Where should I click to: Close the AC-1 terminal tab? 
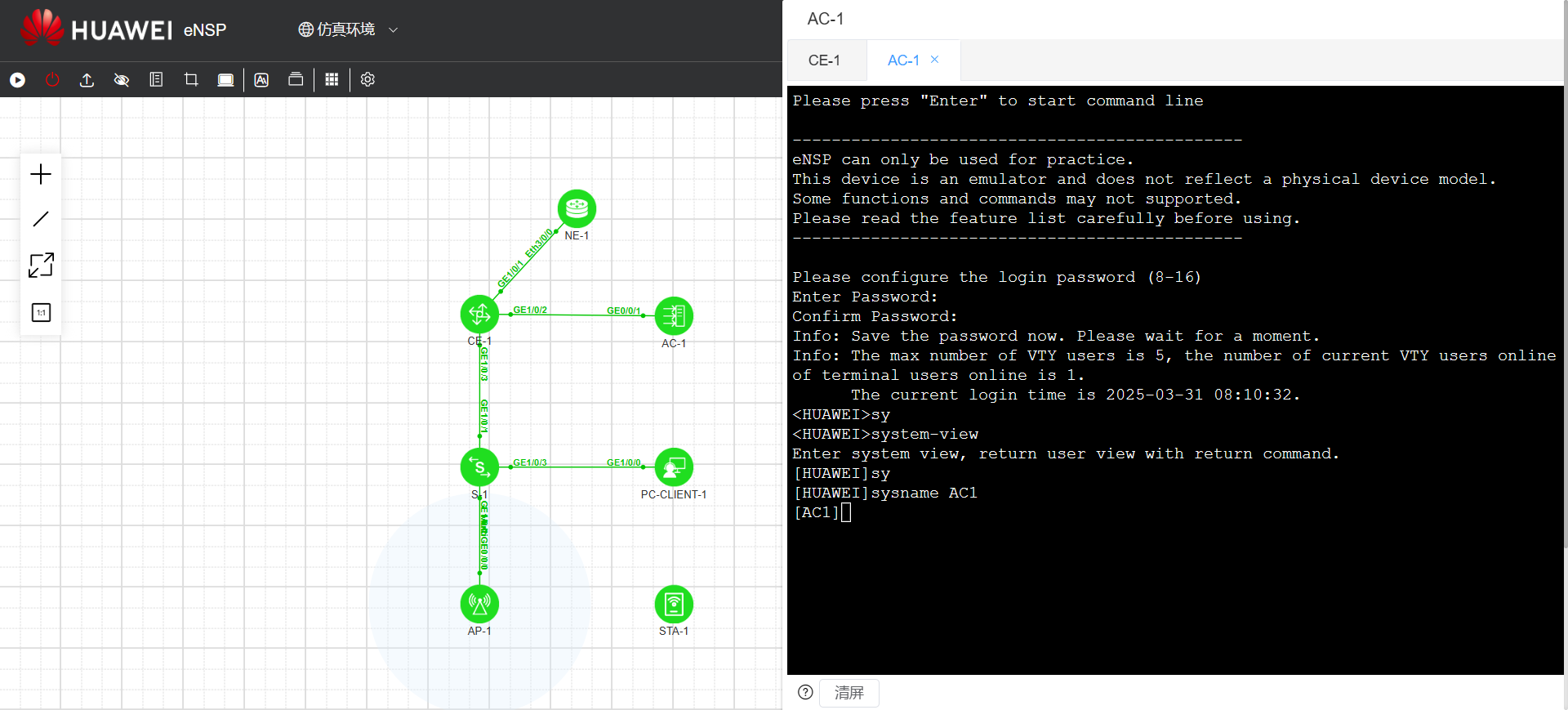click(x=935, y=60)
